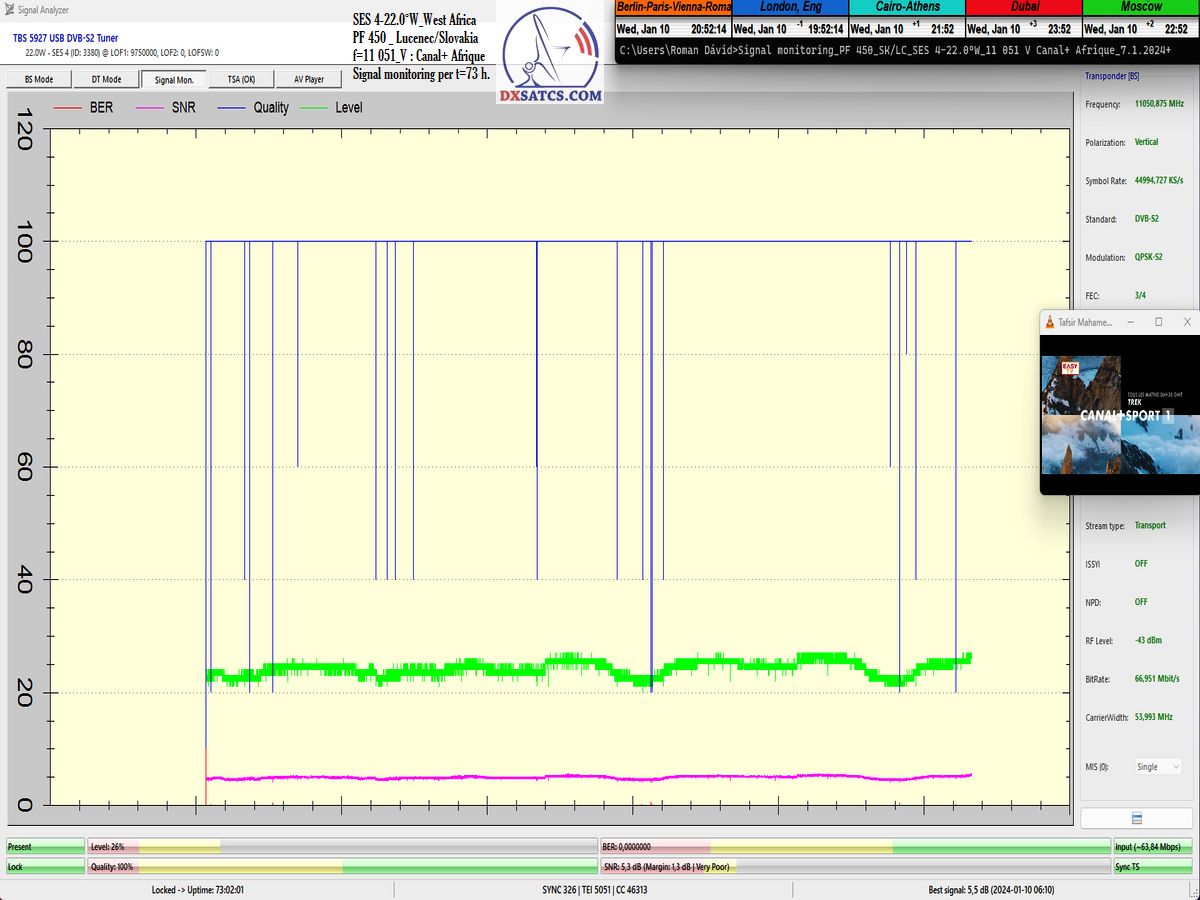Viewport: 1200px width, 900px height.
Task: Click the Lock status indicator
Action: click(x=45, y=867)
